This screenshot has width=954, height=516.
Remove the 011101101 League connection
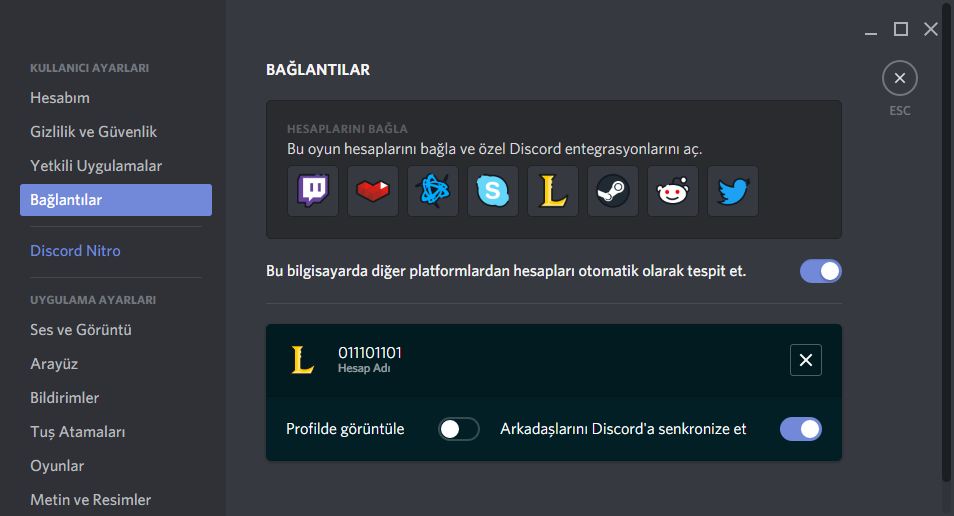[x=806, y=360]
